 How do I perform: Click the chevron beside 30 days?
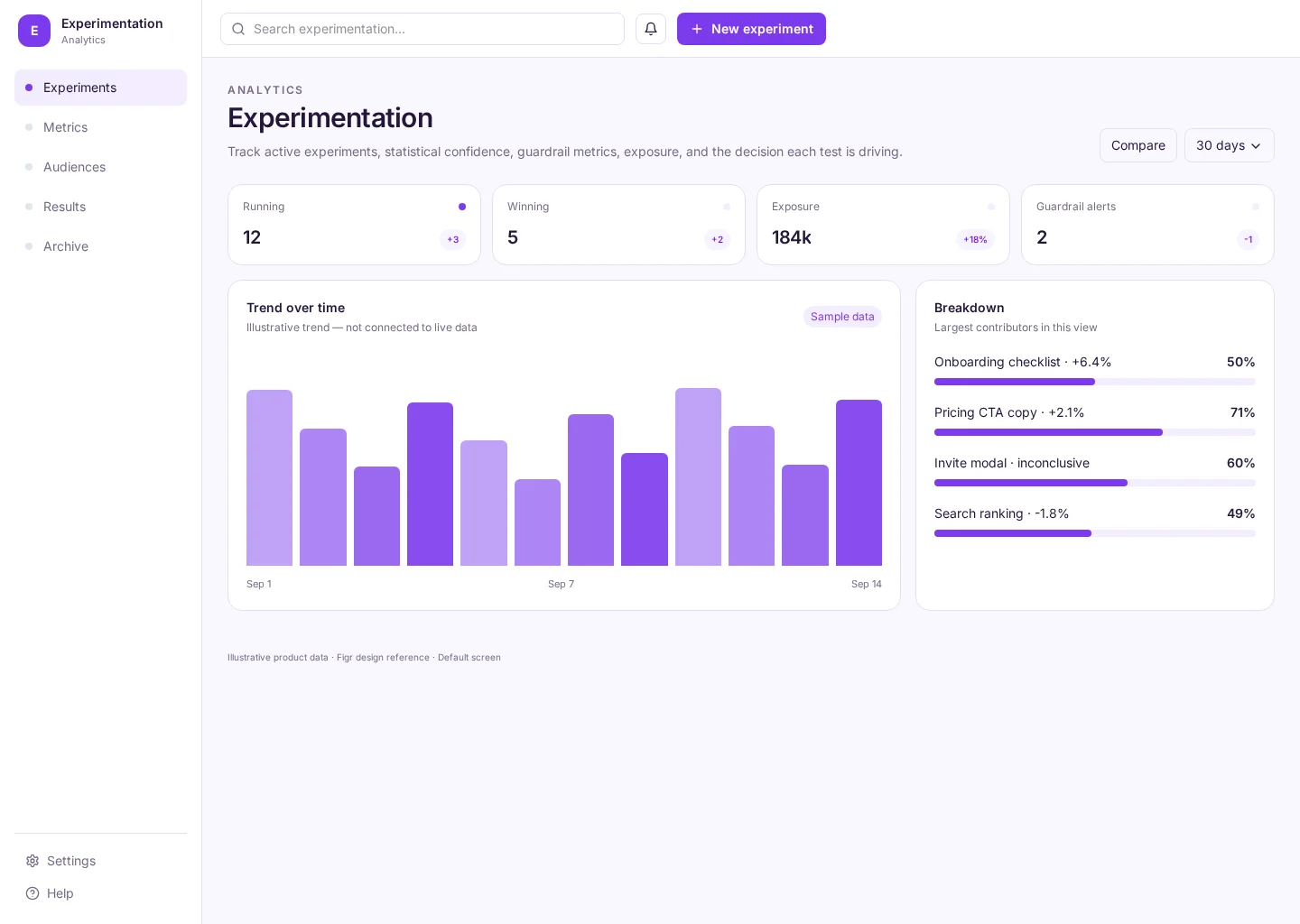coord(1256,146)
